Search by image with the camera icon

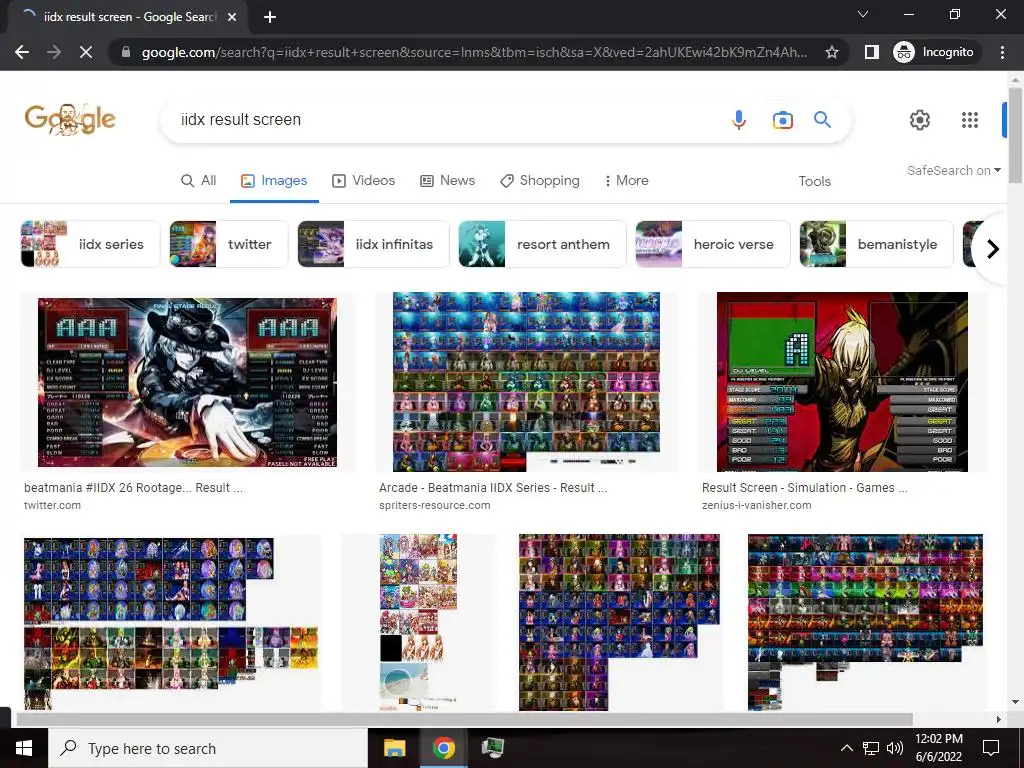pyautogui.click(x=782, y=120)
